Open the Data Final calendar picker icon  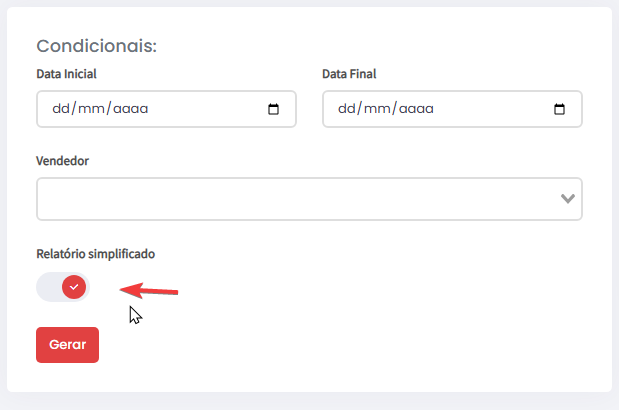559,109
